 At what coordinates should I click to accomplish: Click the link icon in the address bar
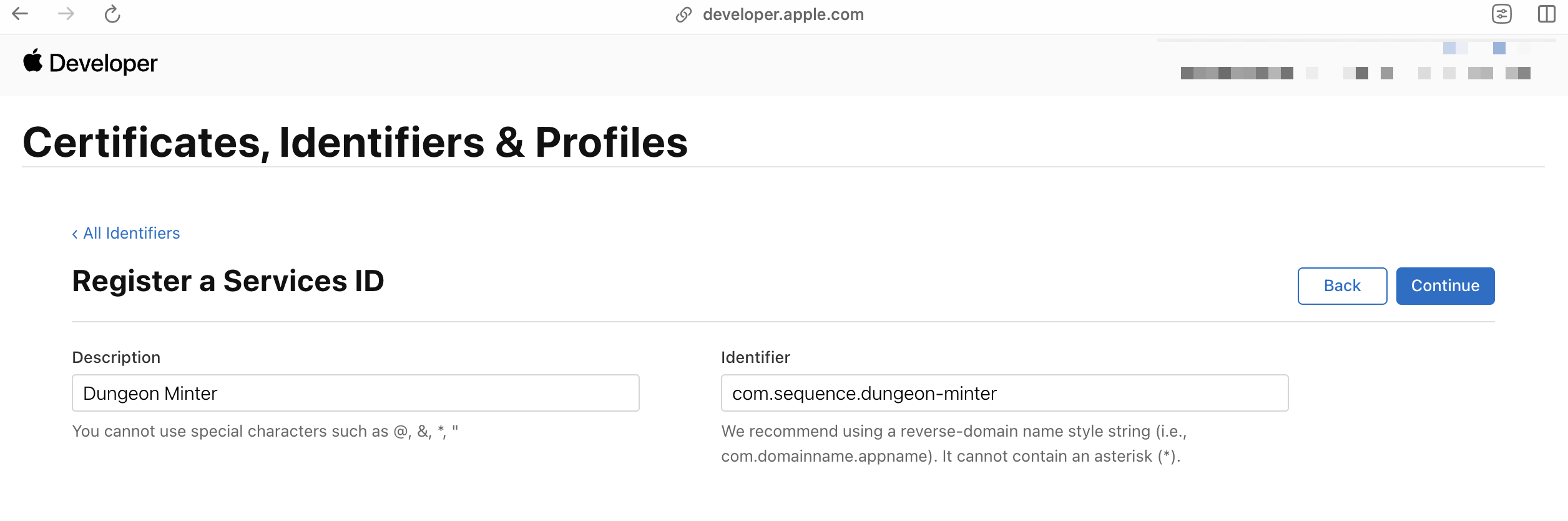point(684,14)
